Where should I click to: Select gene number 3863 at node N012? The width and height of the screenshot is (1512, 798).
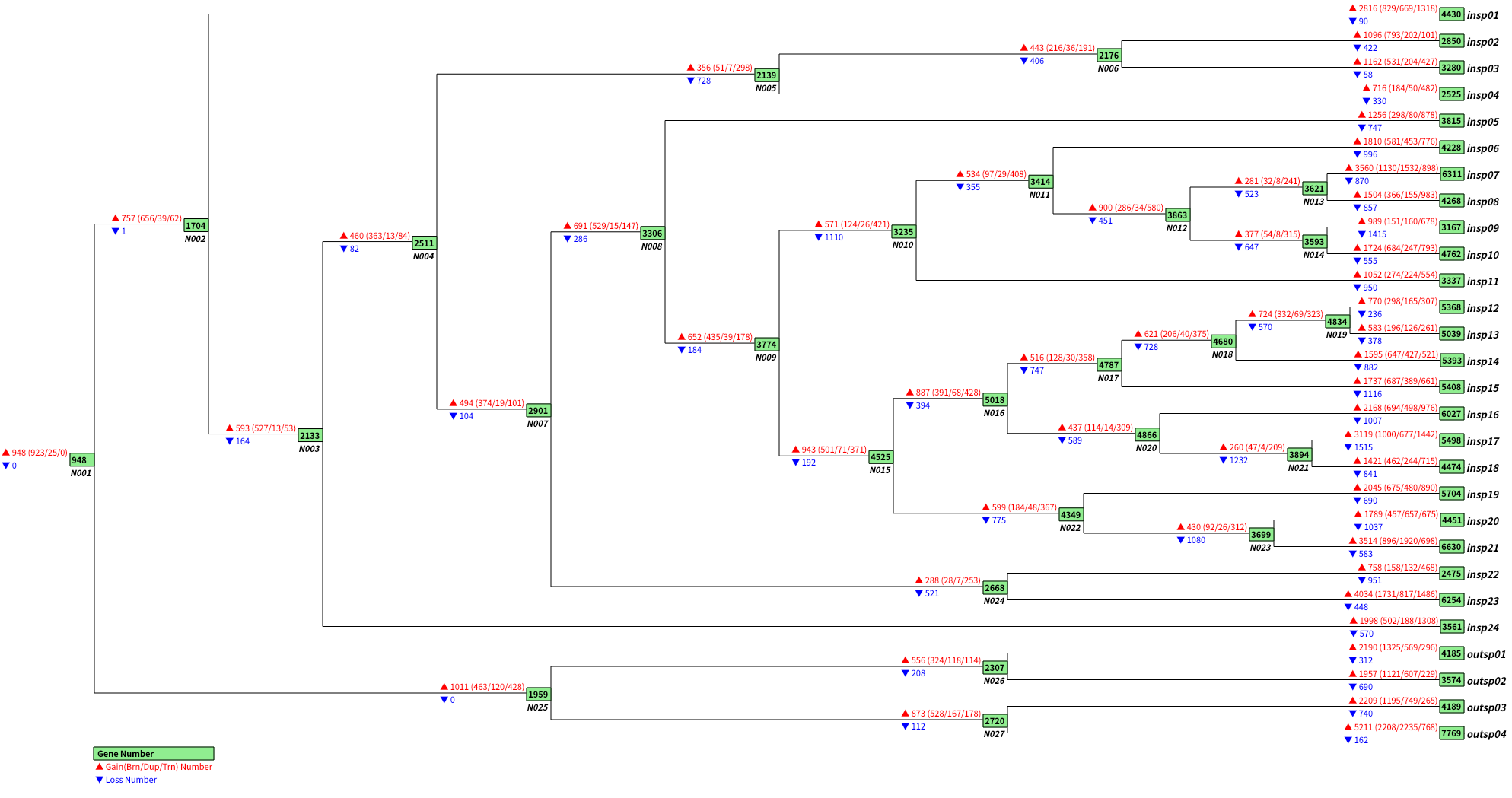click(x=1177, y=215)
